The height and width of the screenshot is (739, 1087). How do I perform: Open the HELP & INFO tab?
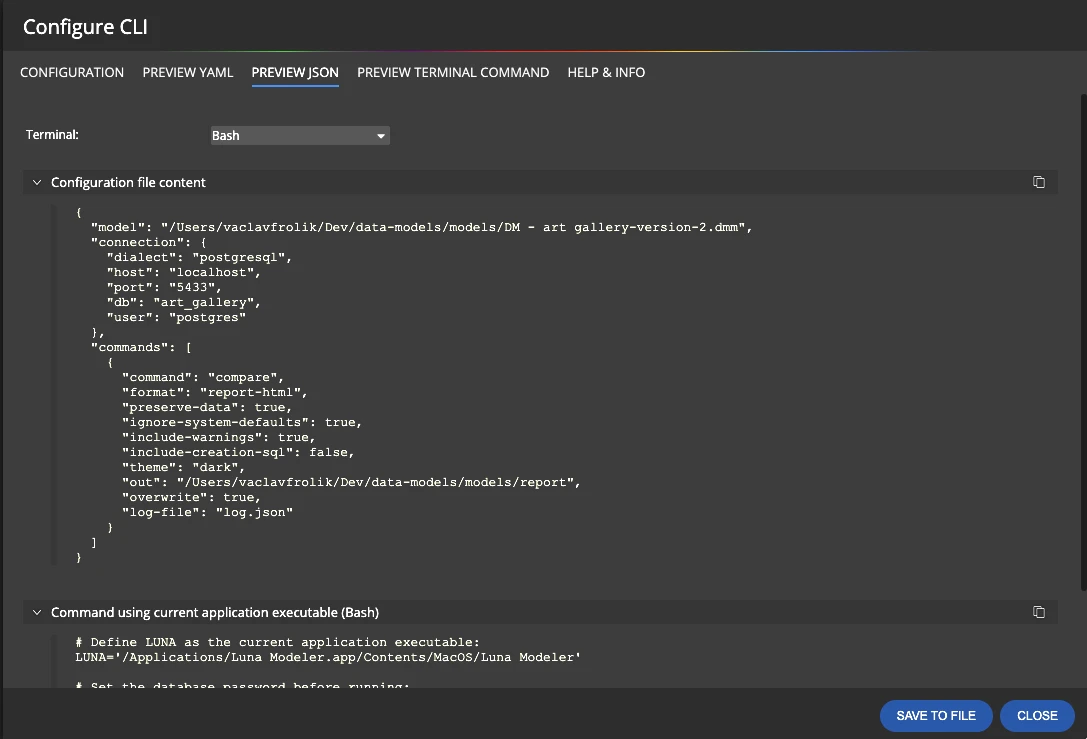coord(606,72)
